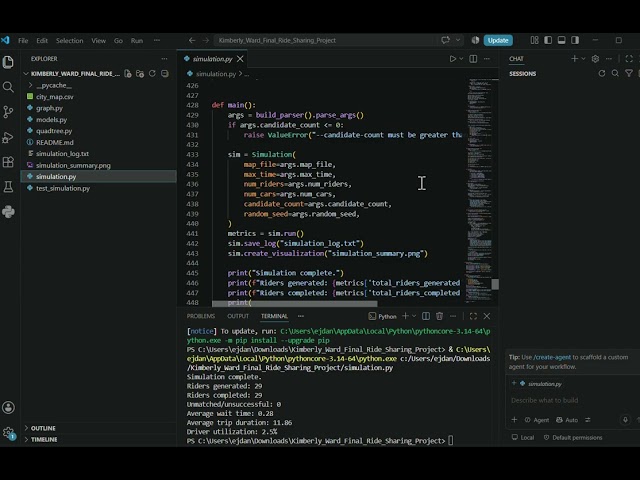Split the terminal panel
Image resolution: width=640 pixels, height=480 pixels.
pyautogui.click(x=426, y=316)
